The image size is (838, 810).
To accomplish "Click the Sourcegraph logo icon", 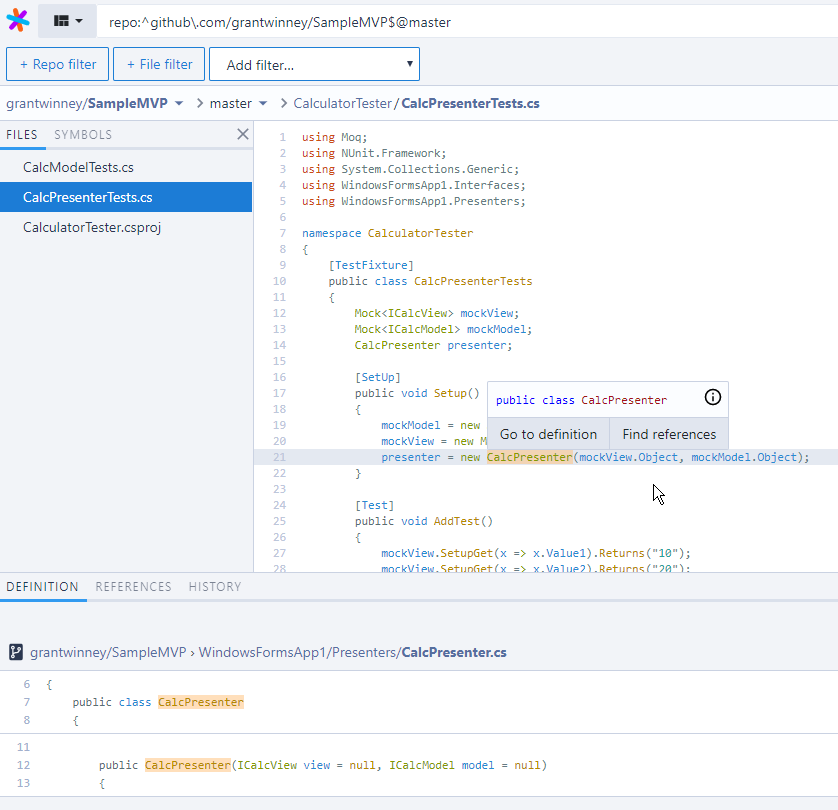I will [x=18, y=21].
